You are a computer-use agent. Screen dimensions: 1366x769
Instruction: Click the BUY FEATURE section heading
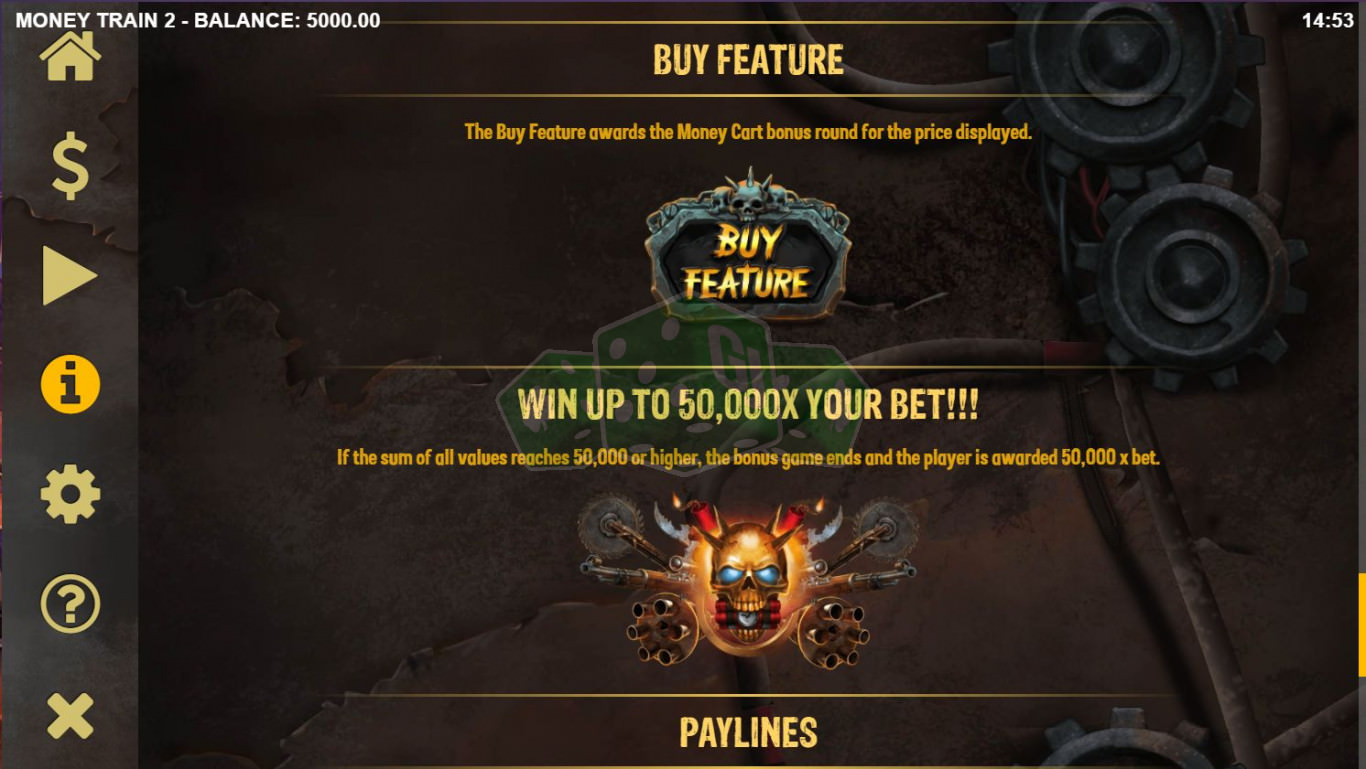748,60
